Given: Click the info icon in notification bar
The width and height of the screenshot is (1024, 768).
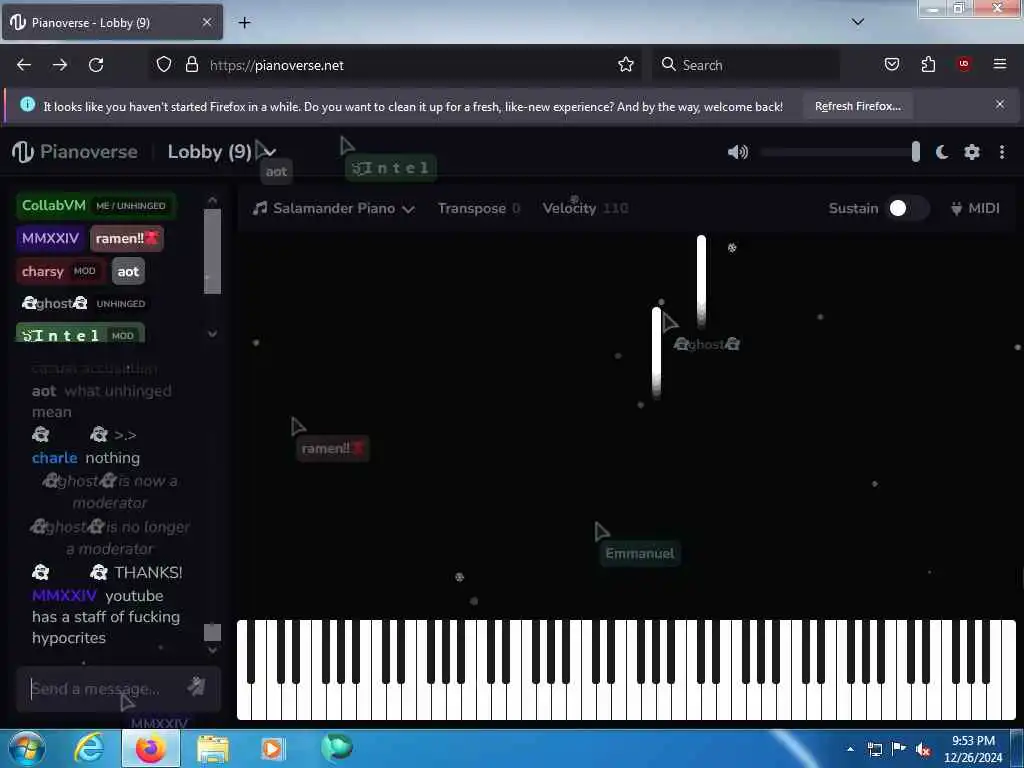Looking at the screenshot, I should 27,104.
